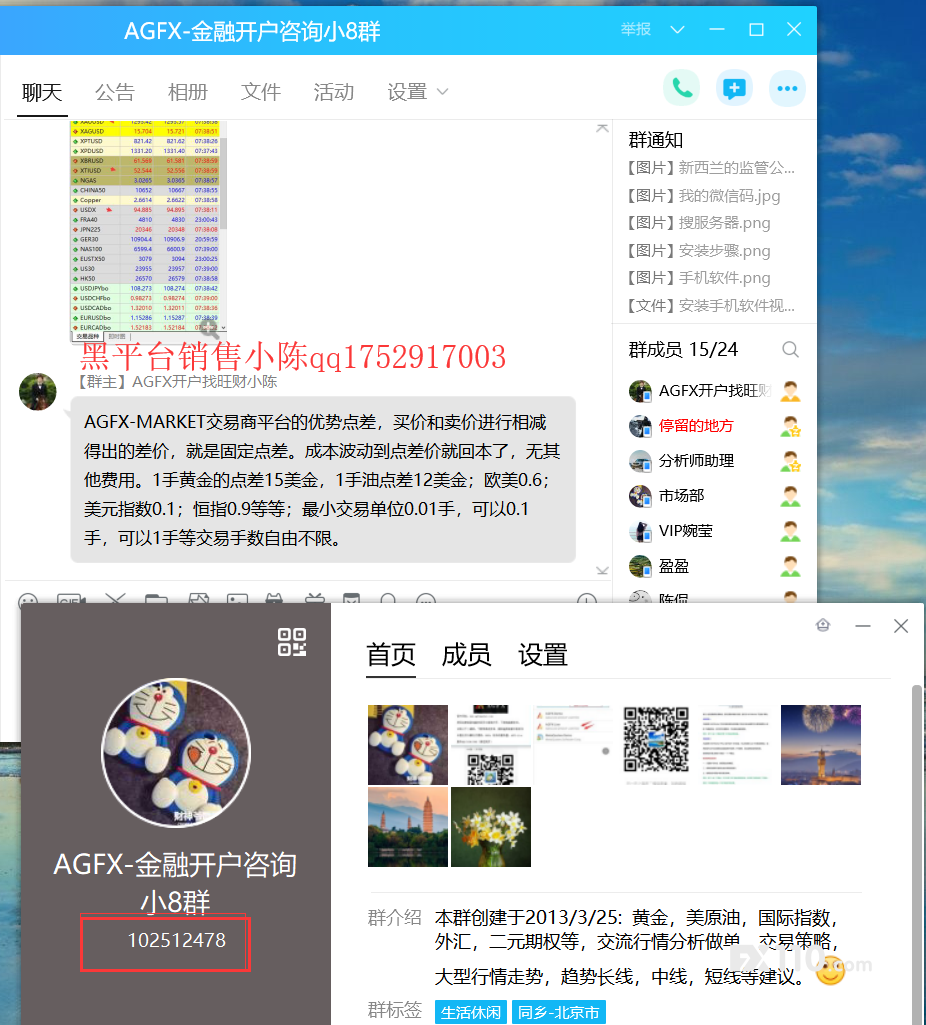The width and height of the screenshot is (926, 1025).
Task: Click avatar of member 分析师助理
Action: click(x=640, y=461)
